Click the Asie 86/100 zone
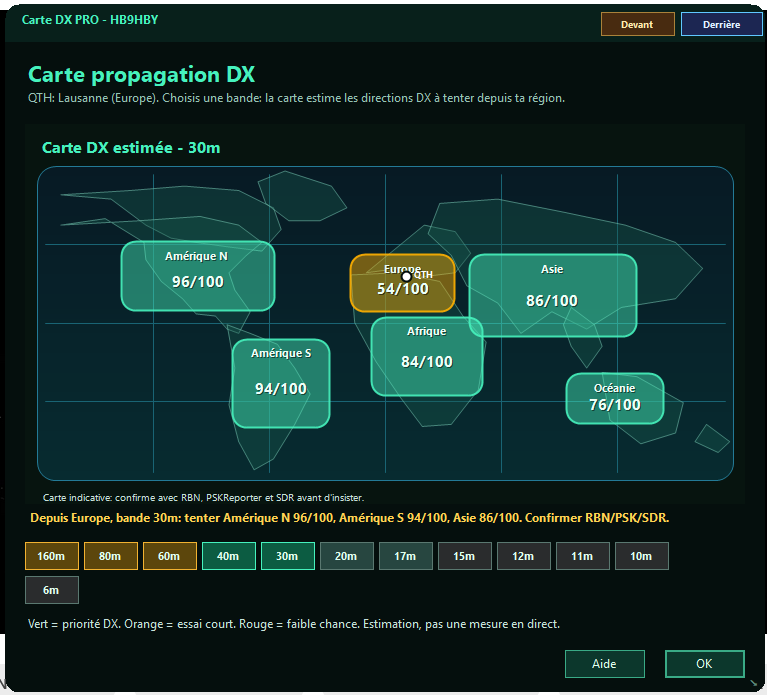The image size is (767, 695). [553, 295]
